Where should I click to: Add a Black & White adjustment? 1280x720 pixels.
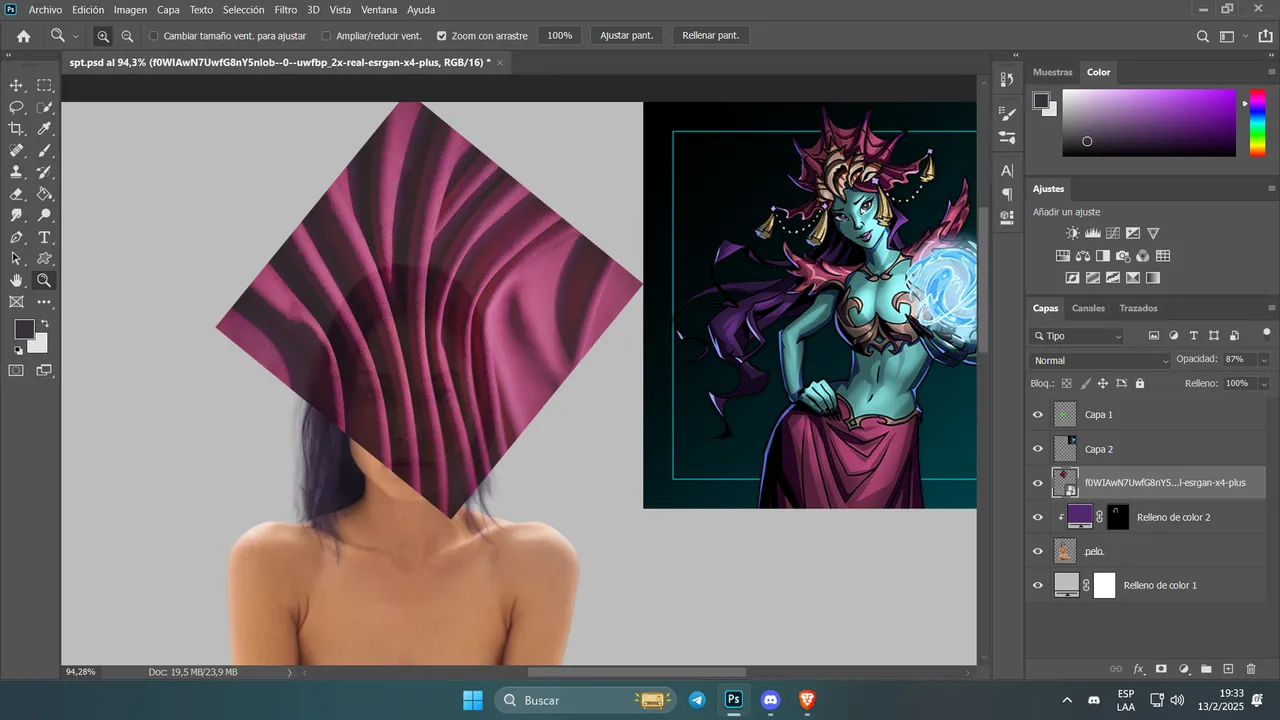(x=1103, y=256)
